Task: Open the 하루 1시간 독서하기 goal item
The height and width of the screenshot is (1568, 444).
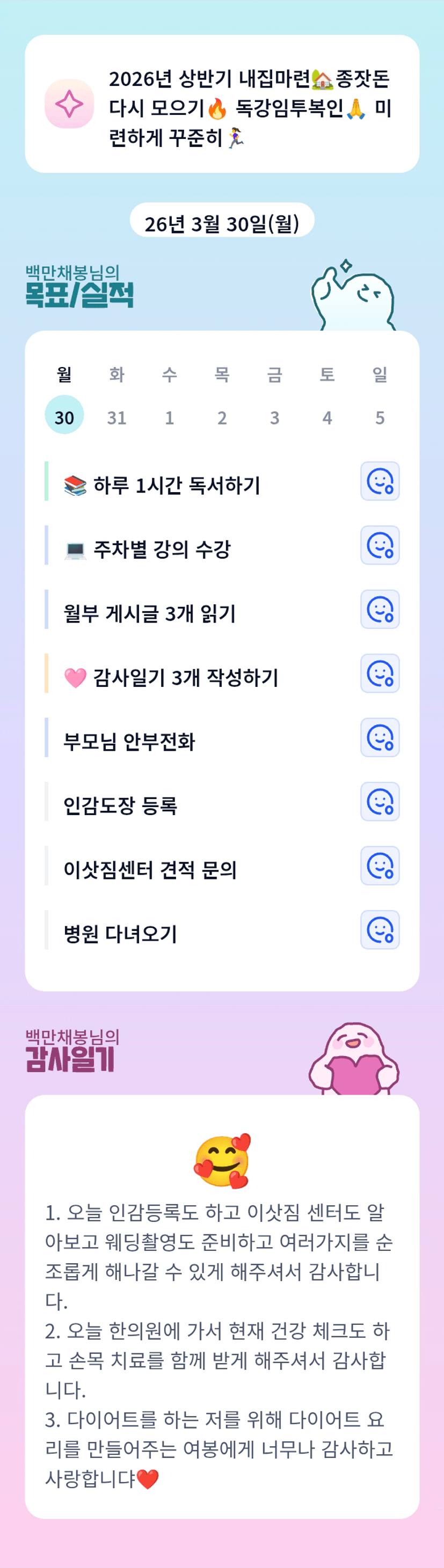Action: point(177,485)
